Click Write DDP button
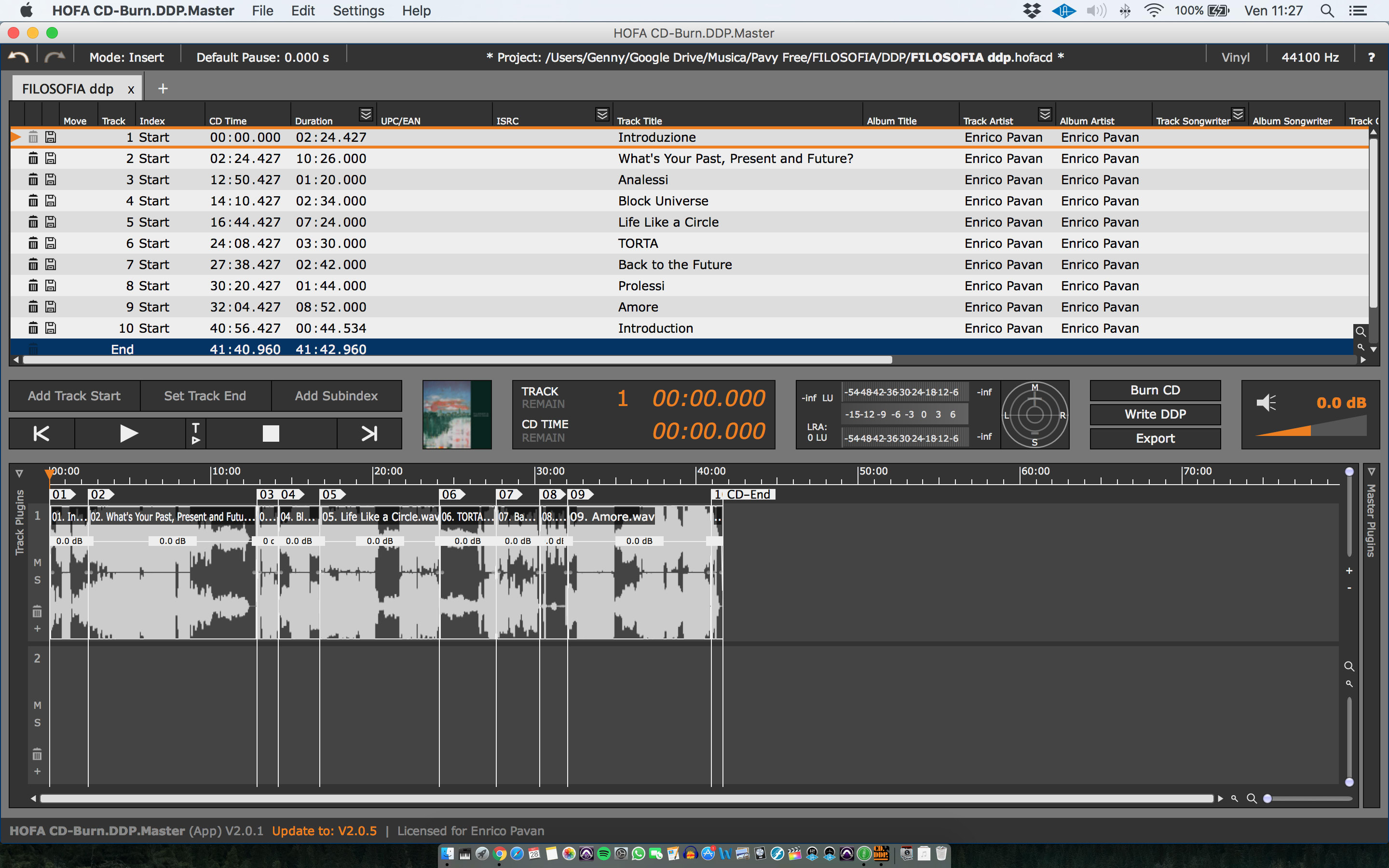This screenshot has width=1389, height=868. coord(1155,414)
